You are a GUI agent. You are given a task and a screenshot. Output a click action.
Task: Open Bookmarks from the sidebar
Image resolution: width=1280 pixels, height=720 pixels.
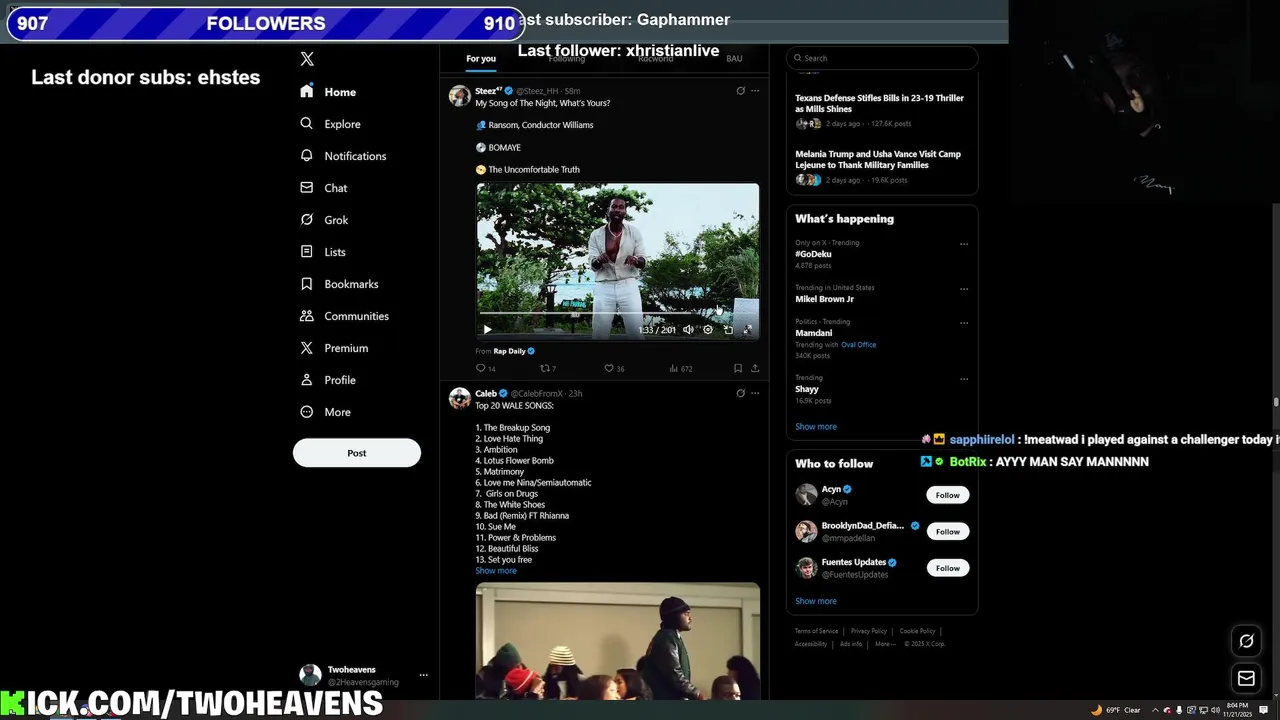pos(339,284)
